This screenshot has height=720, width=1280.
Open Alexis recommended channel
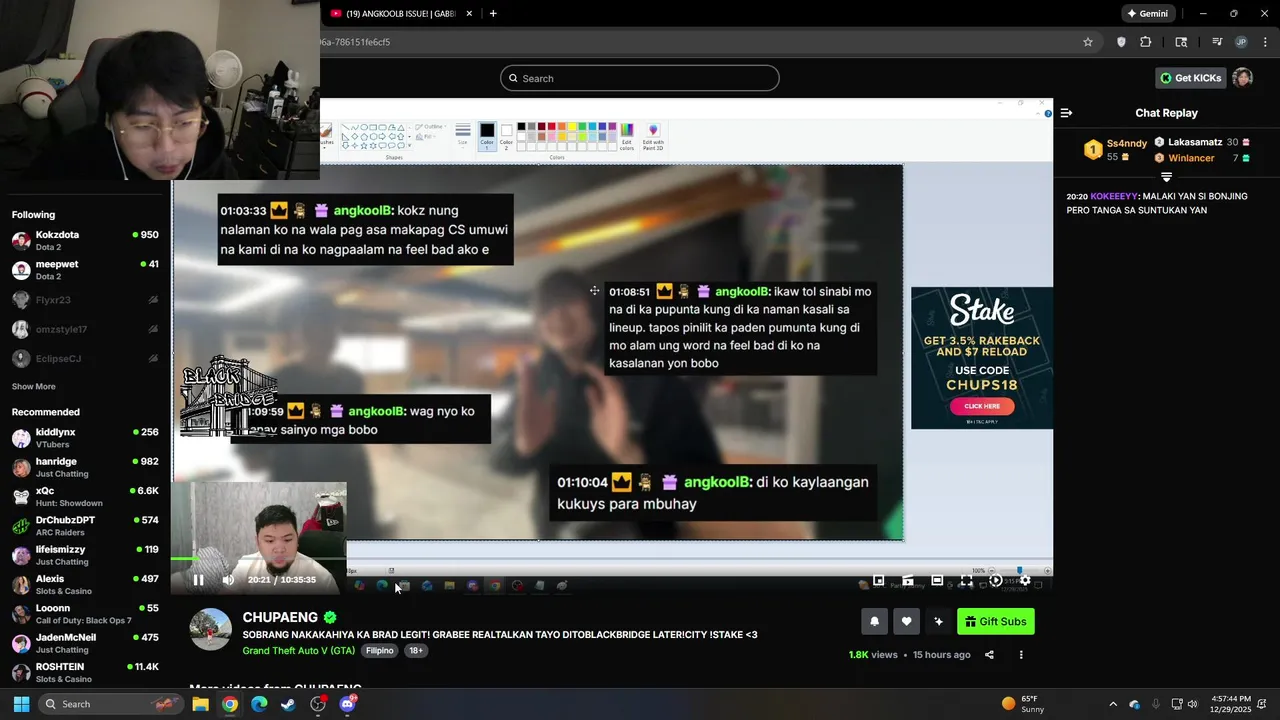(85, 585)
